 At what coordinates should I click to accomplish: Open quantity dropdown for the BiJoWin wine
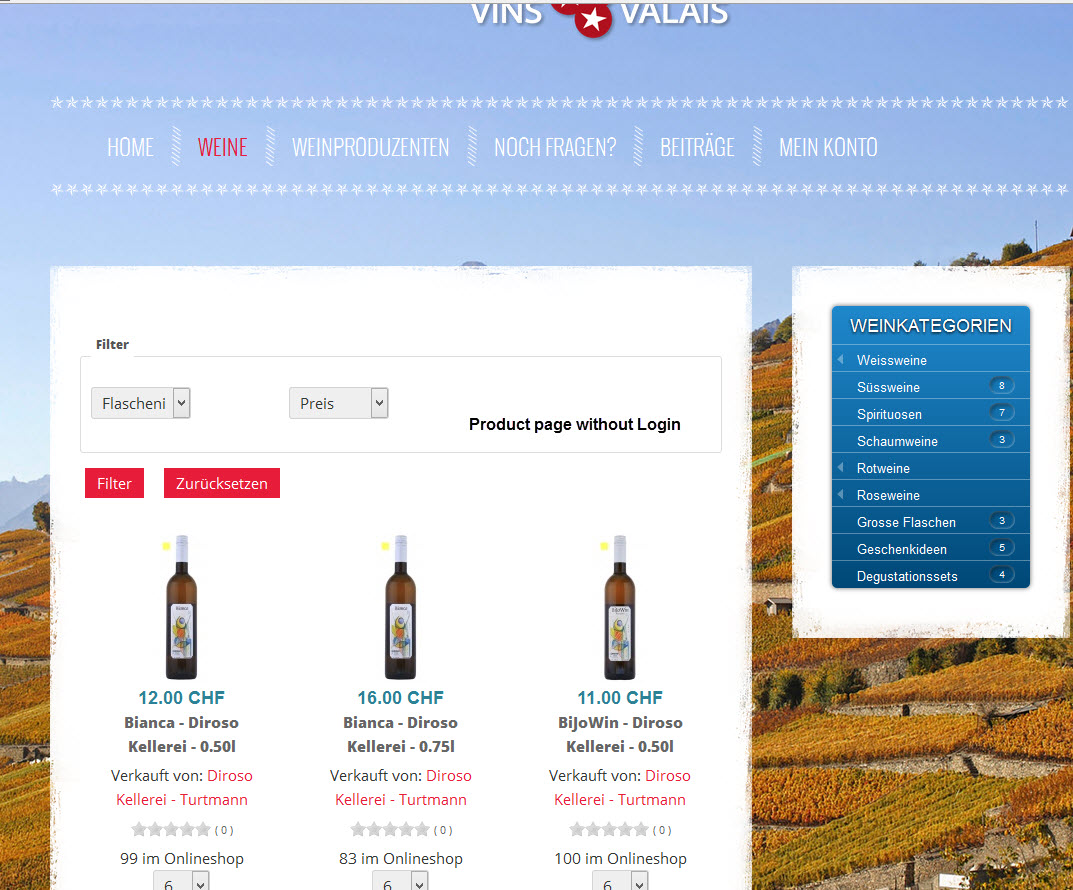pos(620,881)
